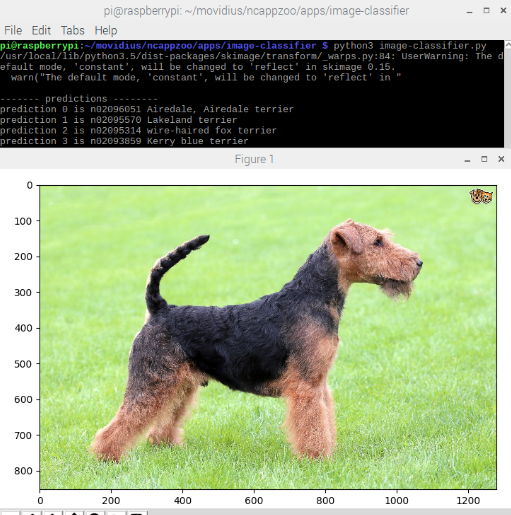Click the Airedale terrier prediction line
This screenshot has height=515, width=511.
pyautogui.click(x=147, y=109)
